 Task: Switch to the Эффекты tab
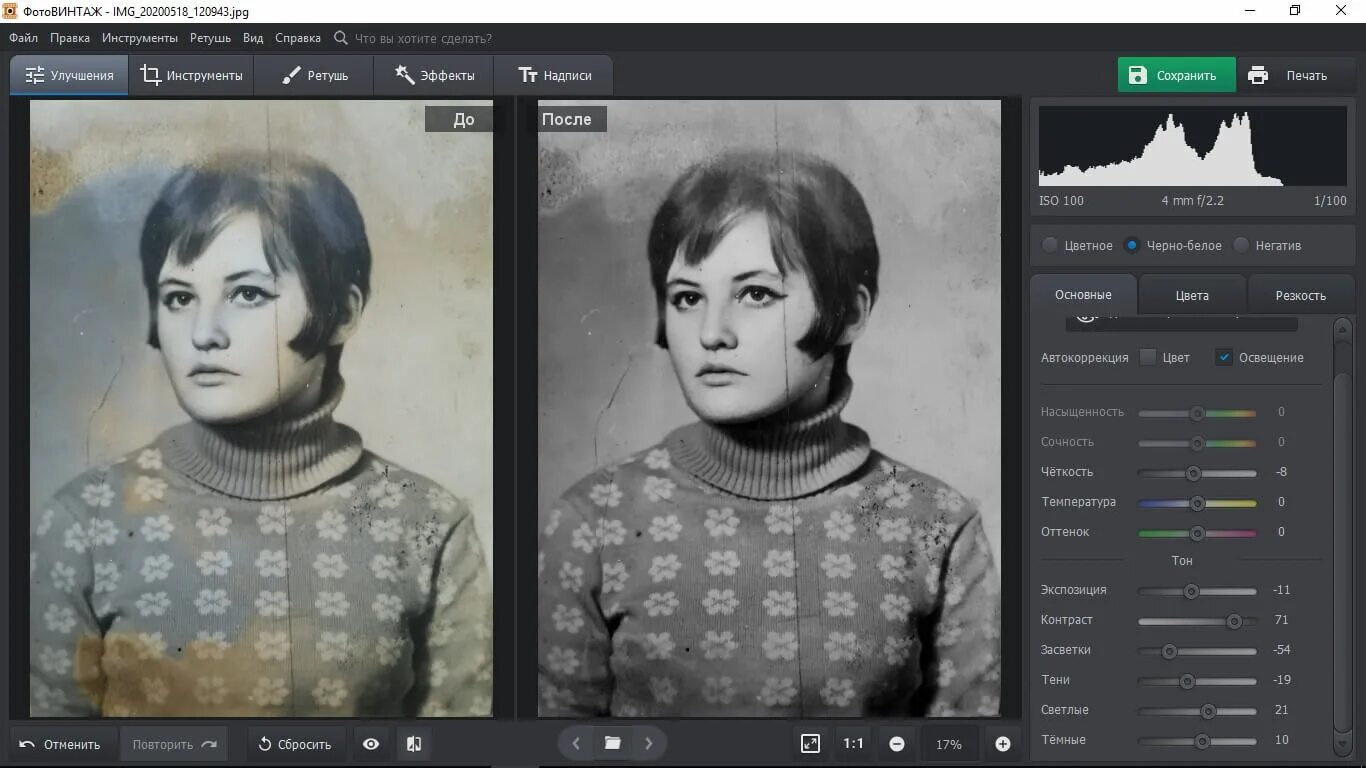coord(434,75)
